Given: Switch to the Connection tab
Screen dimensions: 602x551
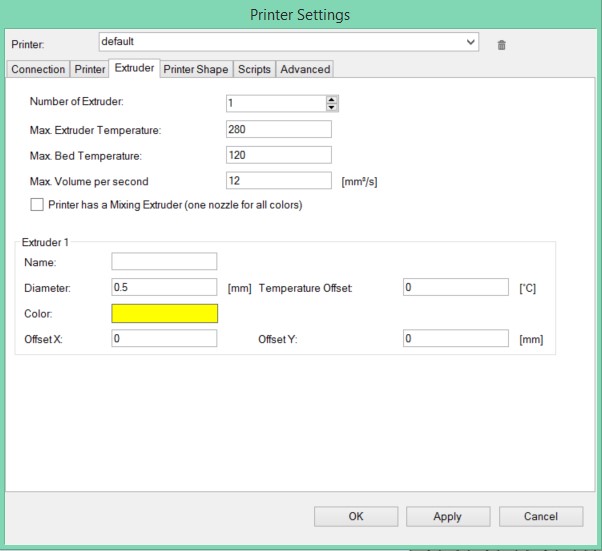Looking at the screenshot, I should click(x=38, y=69).
